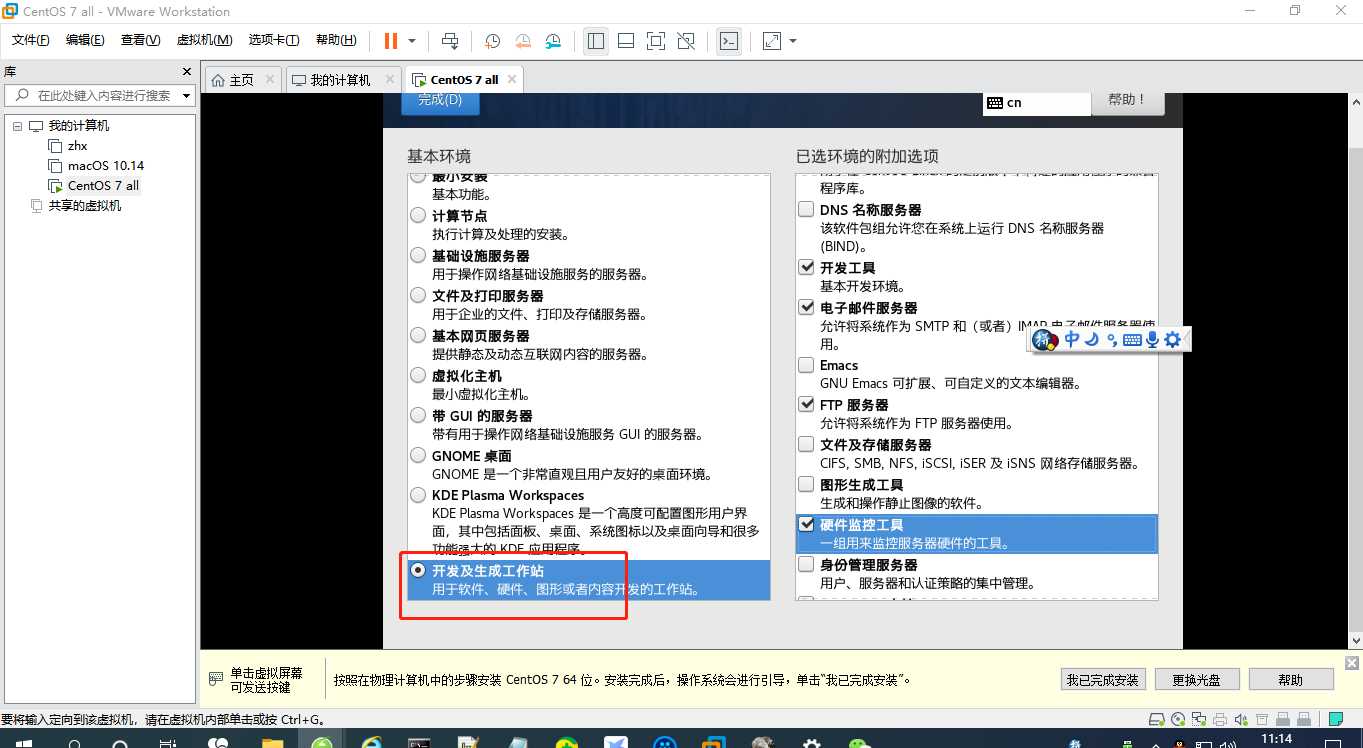The image size is (1363, 748).
Task: Select zhx in the library tree
Action: pyautogui.click(x=78, y=146)
